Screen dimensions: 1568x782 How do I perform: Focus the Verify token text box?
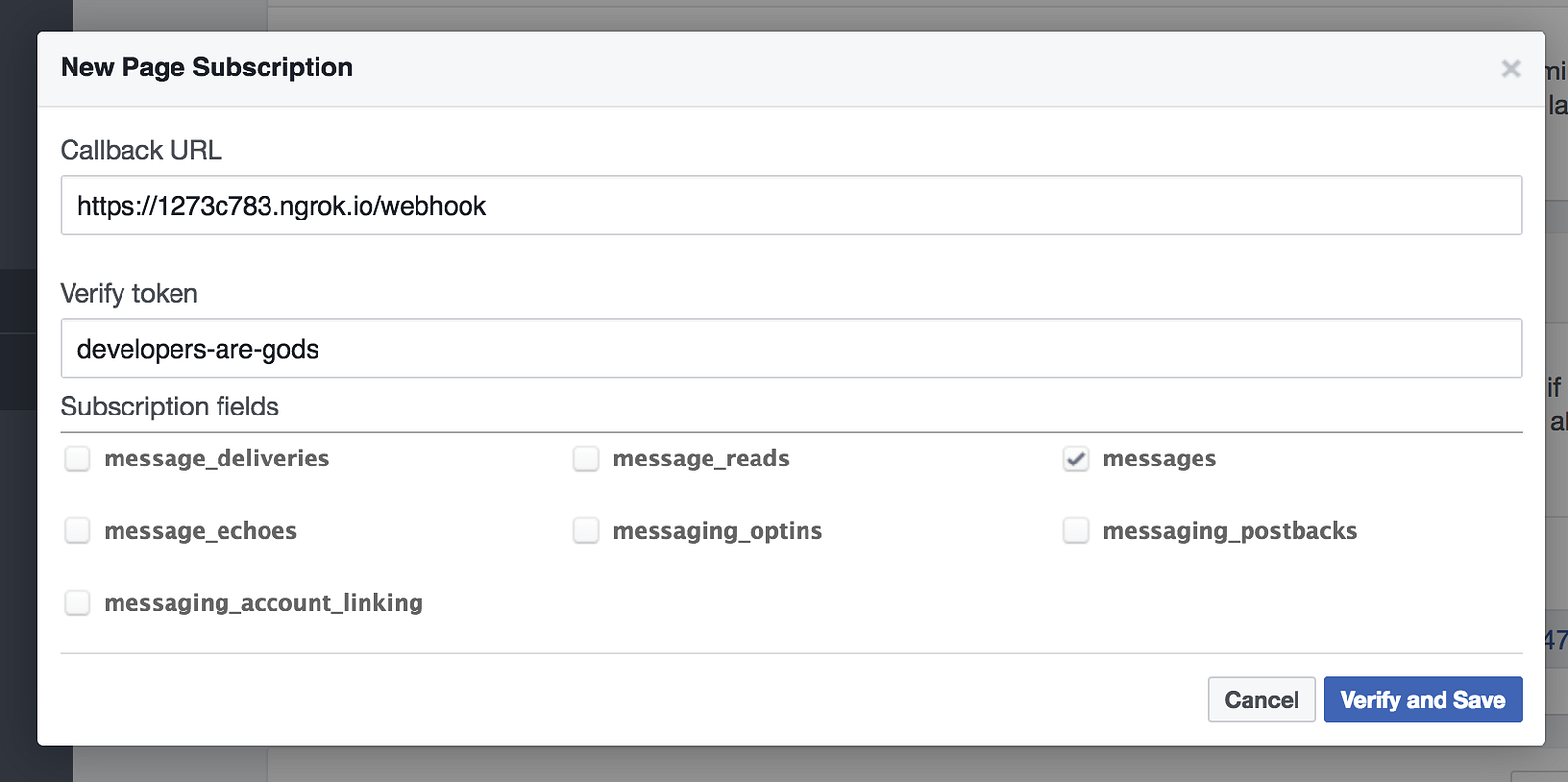pyautogui.click(x=790, y=349)
